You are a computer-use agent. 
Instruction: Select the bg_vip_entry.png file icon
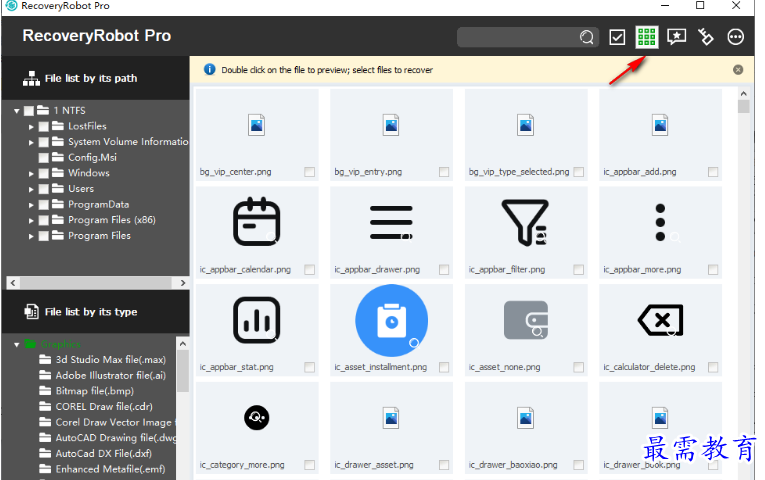391,125
